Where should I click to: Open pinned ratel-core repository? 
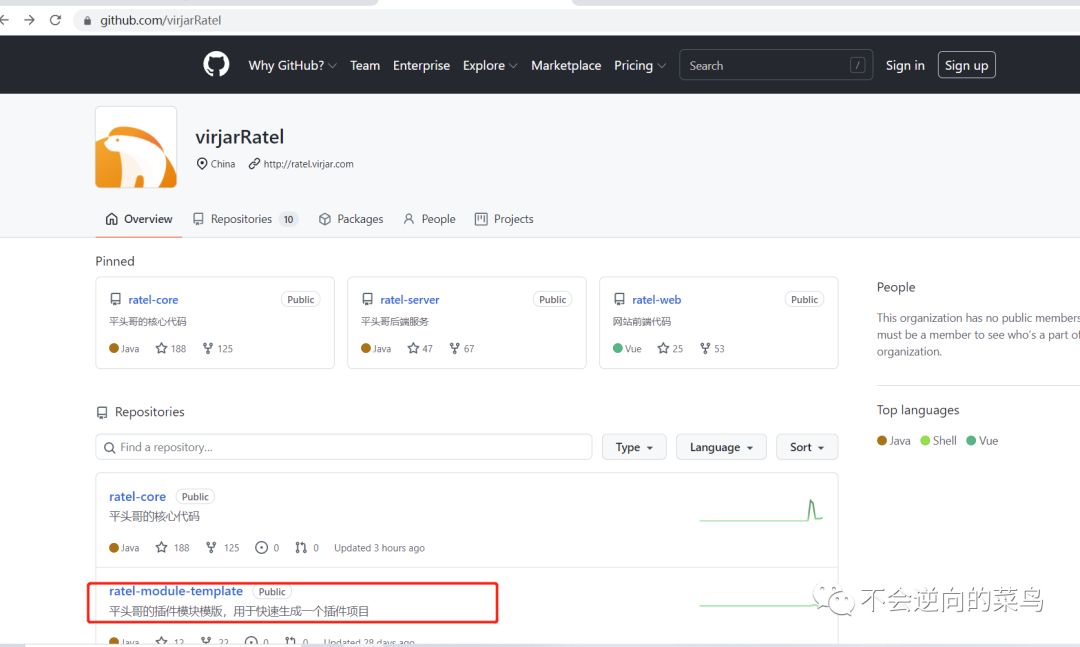[x=153, y=300]
